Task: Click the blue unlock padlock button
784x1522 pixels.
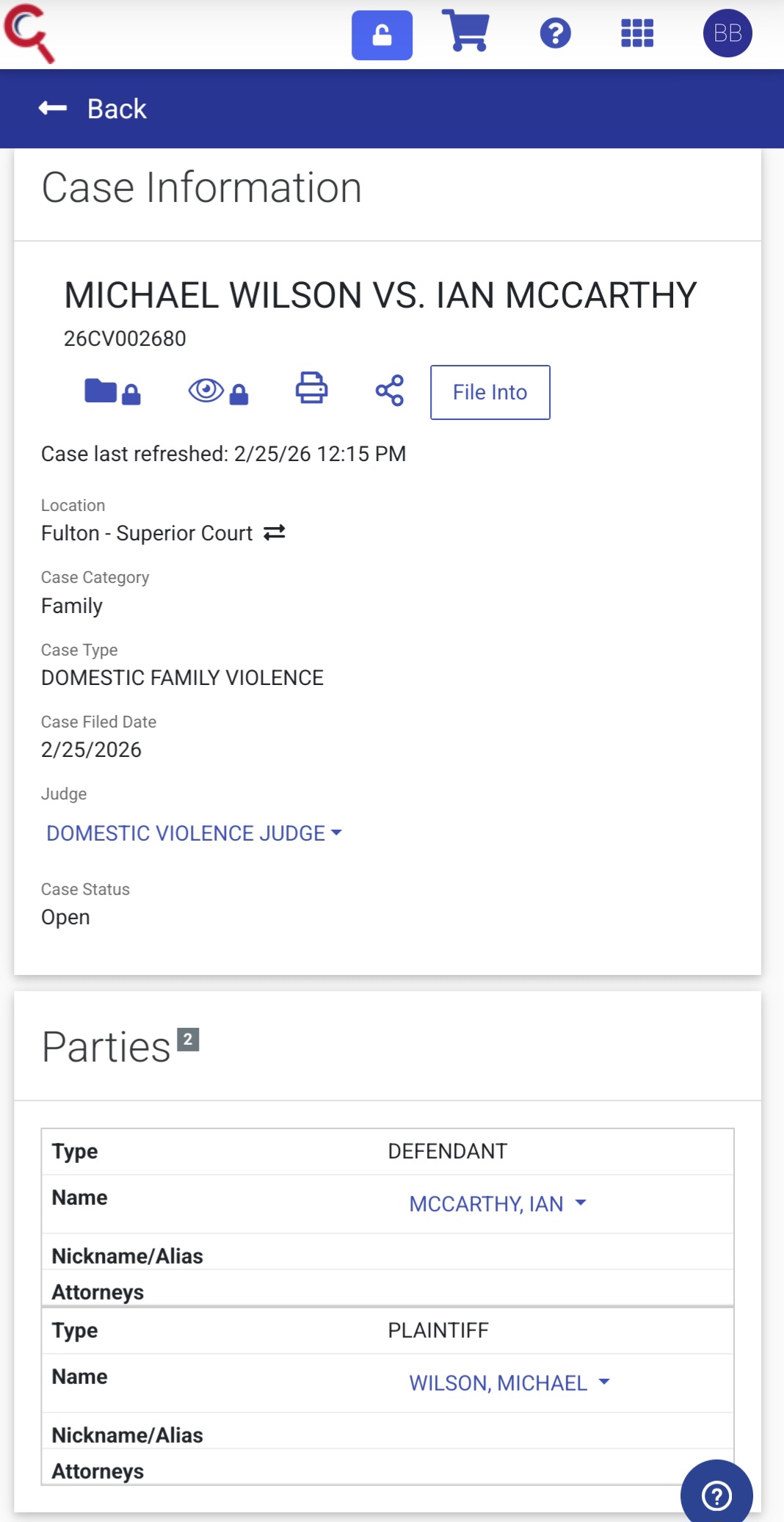Action: [382, 35]
